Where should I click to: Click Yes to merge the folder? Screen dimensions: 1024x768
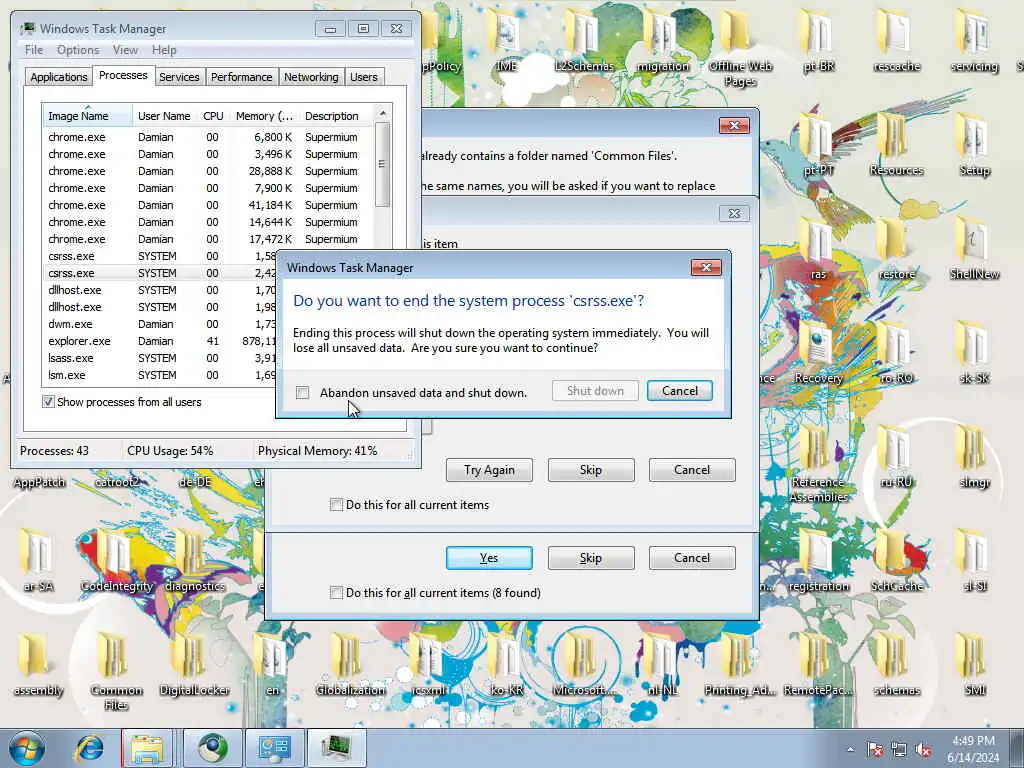(489, 558)
